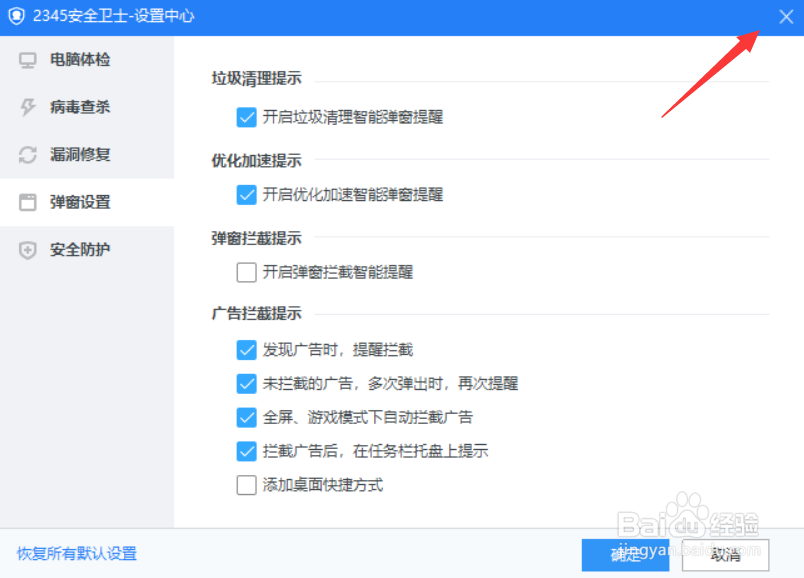Image resolution: width=804 pixels, height=578 pixels.
Task: Check 添加桌面快捷方式 option
Action: pos(247,485)
